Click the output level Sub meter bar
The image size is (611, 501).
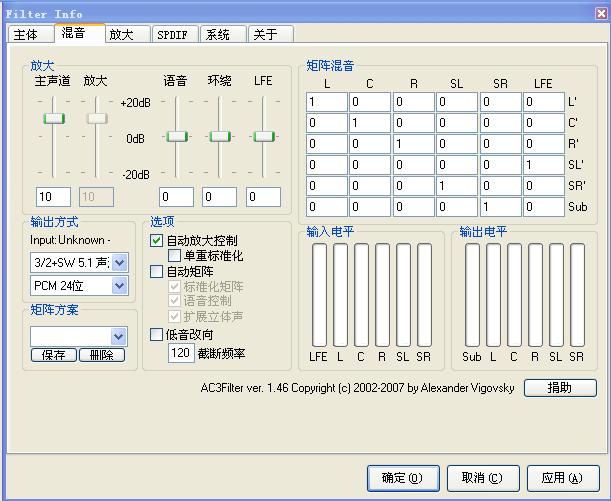point(472,295)
